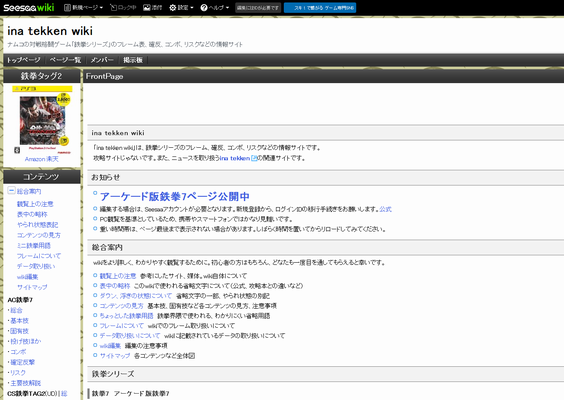Open main-content link 観覧上の注意
This screenshot has height=400, width=564.
pos(118,276)
